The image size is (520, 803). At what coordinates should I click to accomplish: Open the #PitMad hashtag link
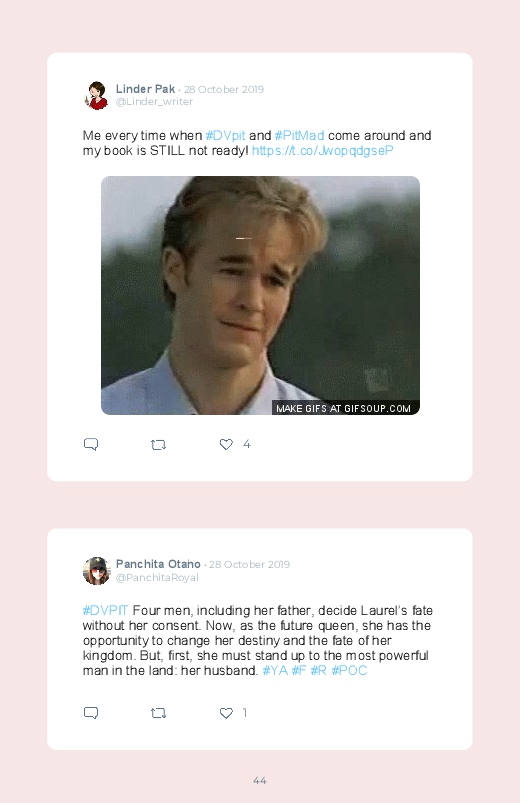pos(299,136)
